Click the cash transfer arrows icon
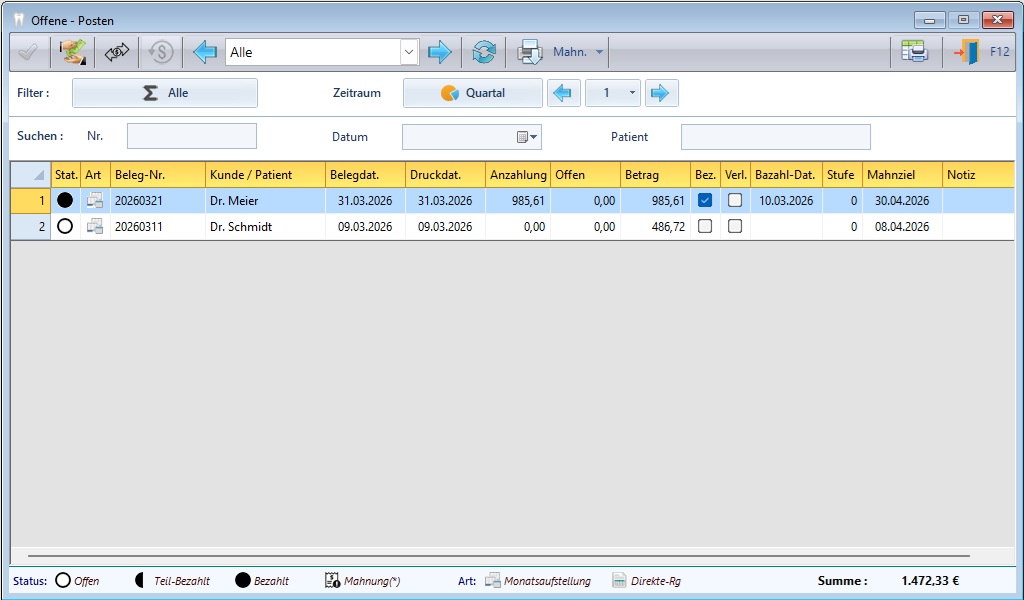1024x600 pixels. (117, 52)
